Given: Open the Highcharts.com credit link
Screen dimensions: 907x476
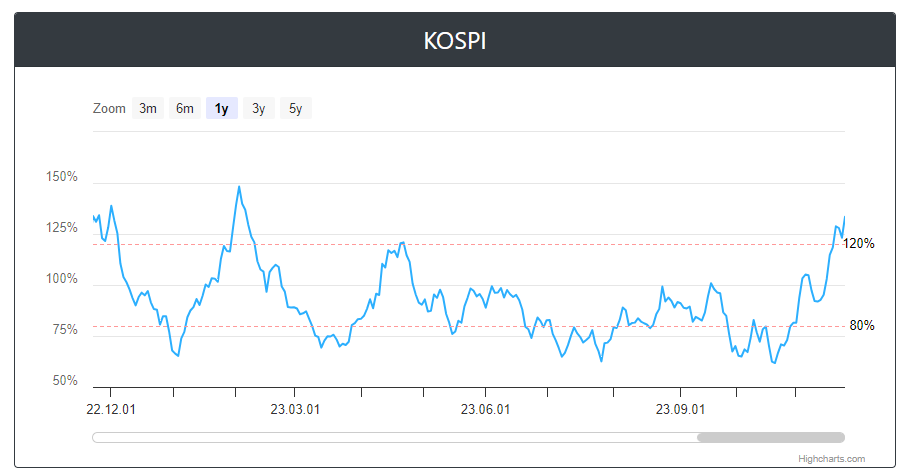Looking at the screenshot, I should click(x=831, y=459).
